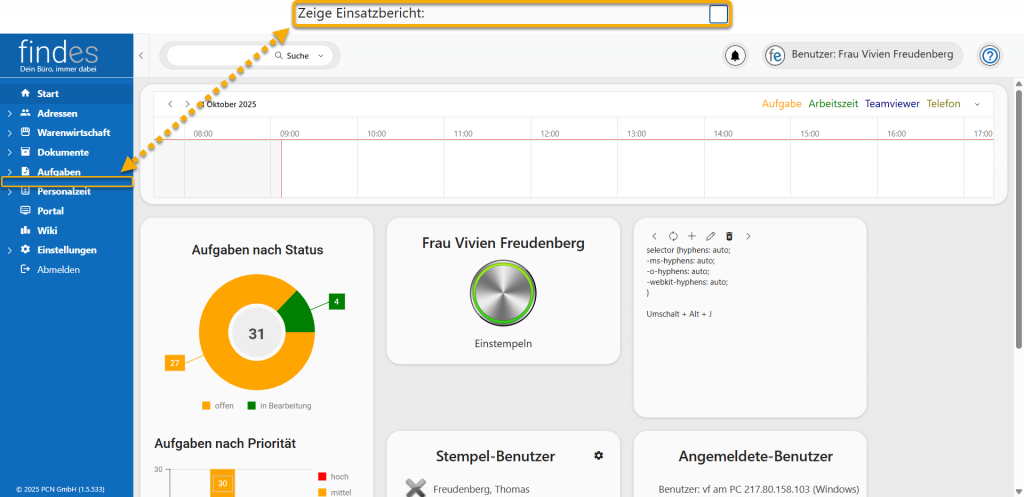The image size is (1024, 497).
Task: Expand timeline filter dropdown next to Telefon
Action: [976, 104]
